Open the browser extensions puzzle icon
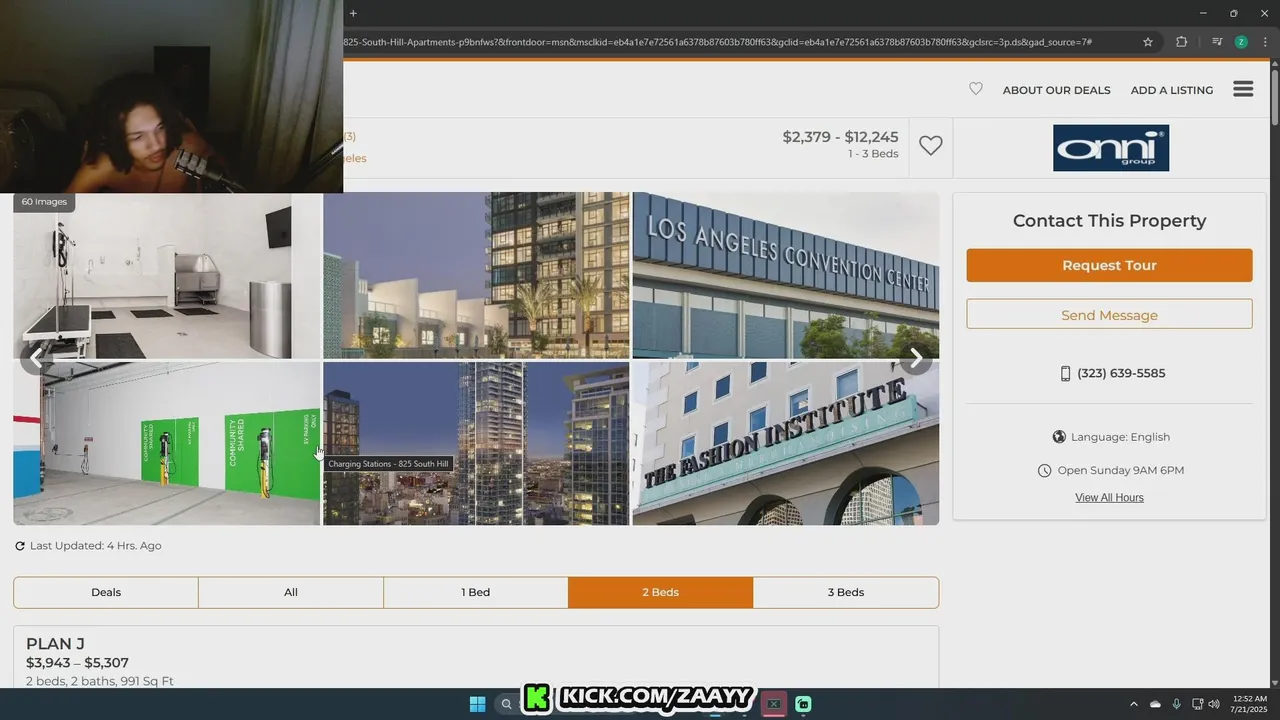Viewport: 1280px width, 720px height. click(1182, 42)
